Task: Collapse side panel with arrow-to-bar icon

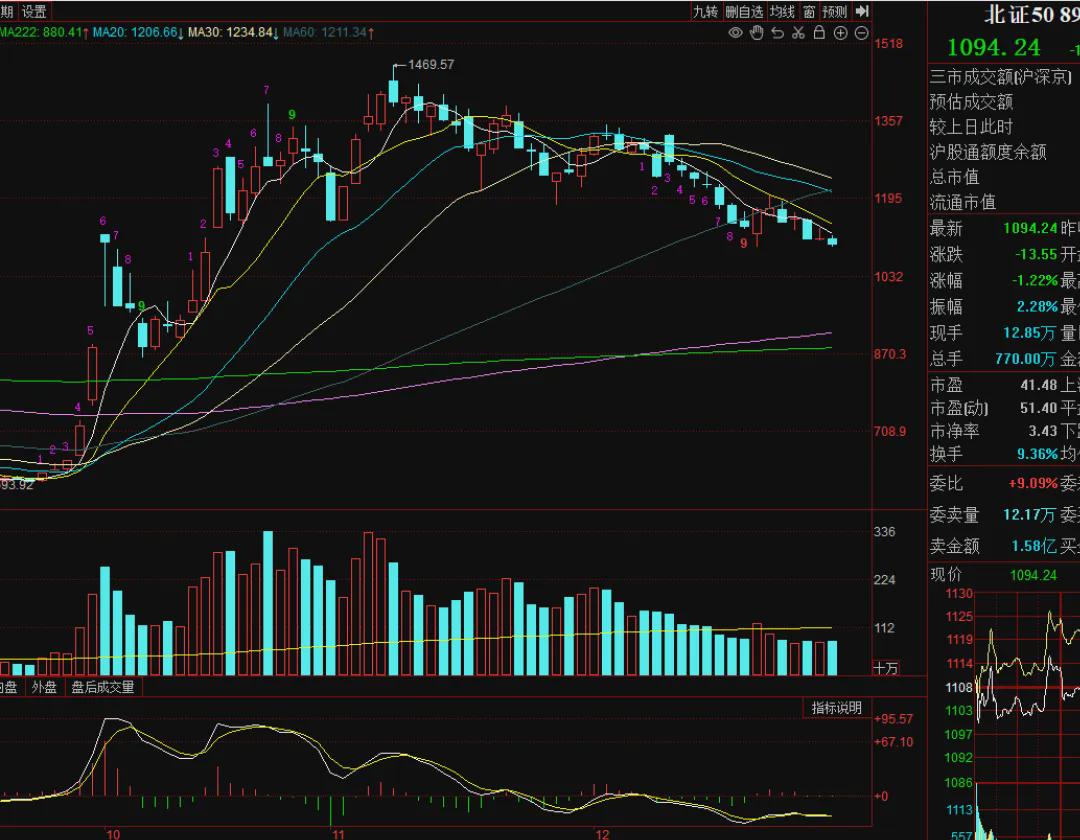Action: (862, 11)
